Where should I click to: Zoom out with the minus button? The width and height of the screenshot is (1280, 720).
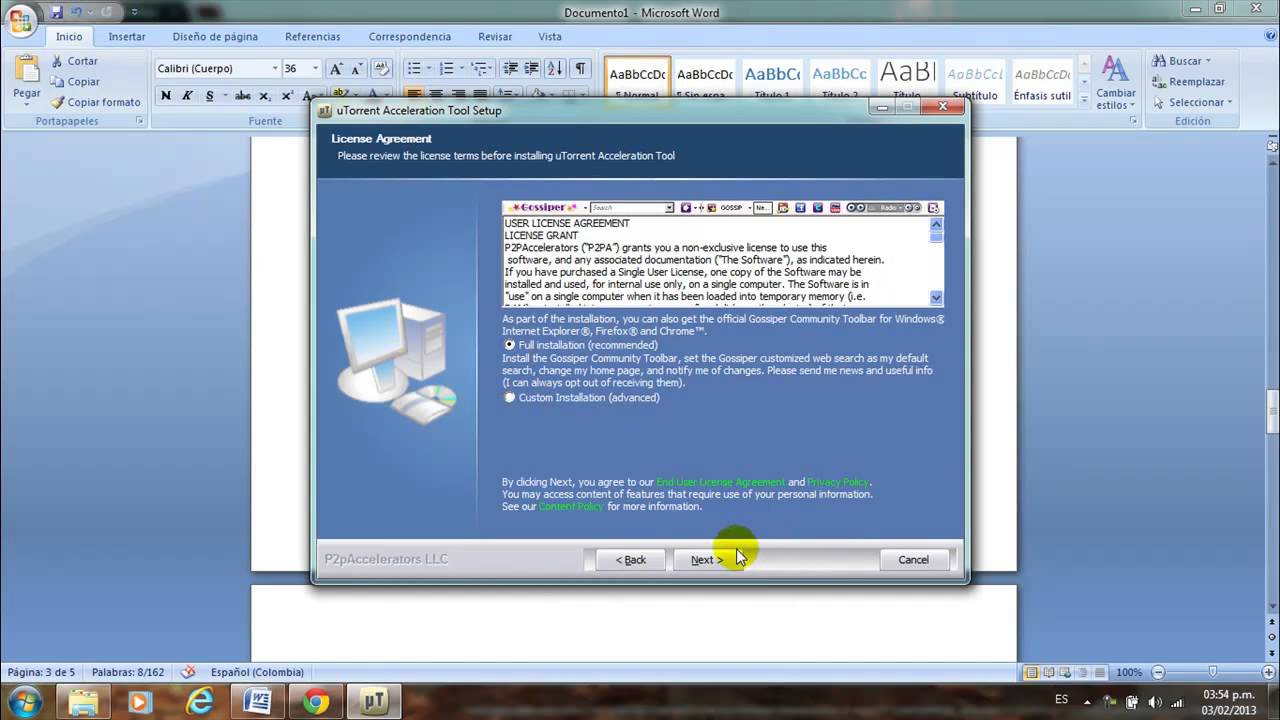[x=1156, y=672]
